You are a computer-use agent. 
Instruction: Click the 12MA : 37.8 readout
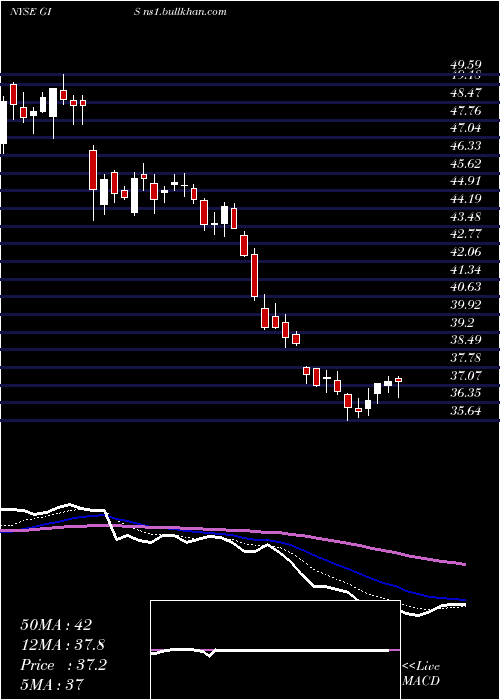coord(62,645)
